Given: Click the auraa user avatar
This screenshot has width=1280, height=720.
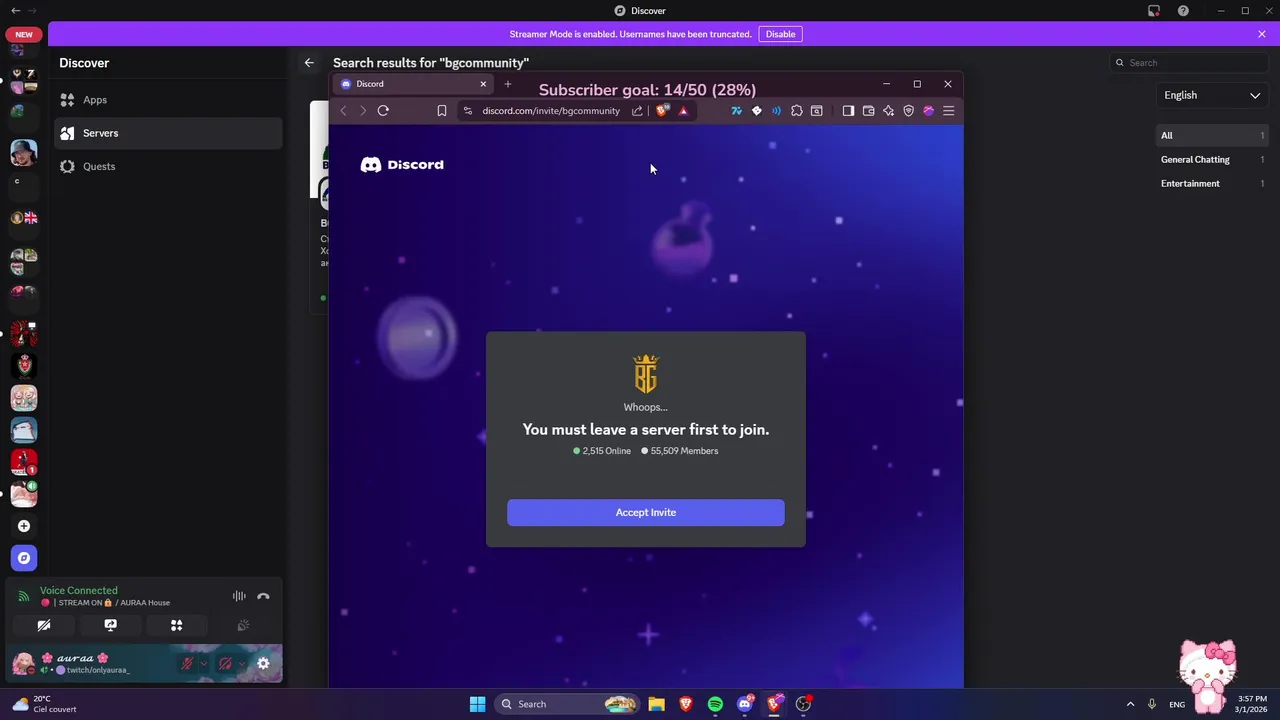Looking at the screenshot, I should 22,663.
